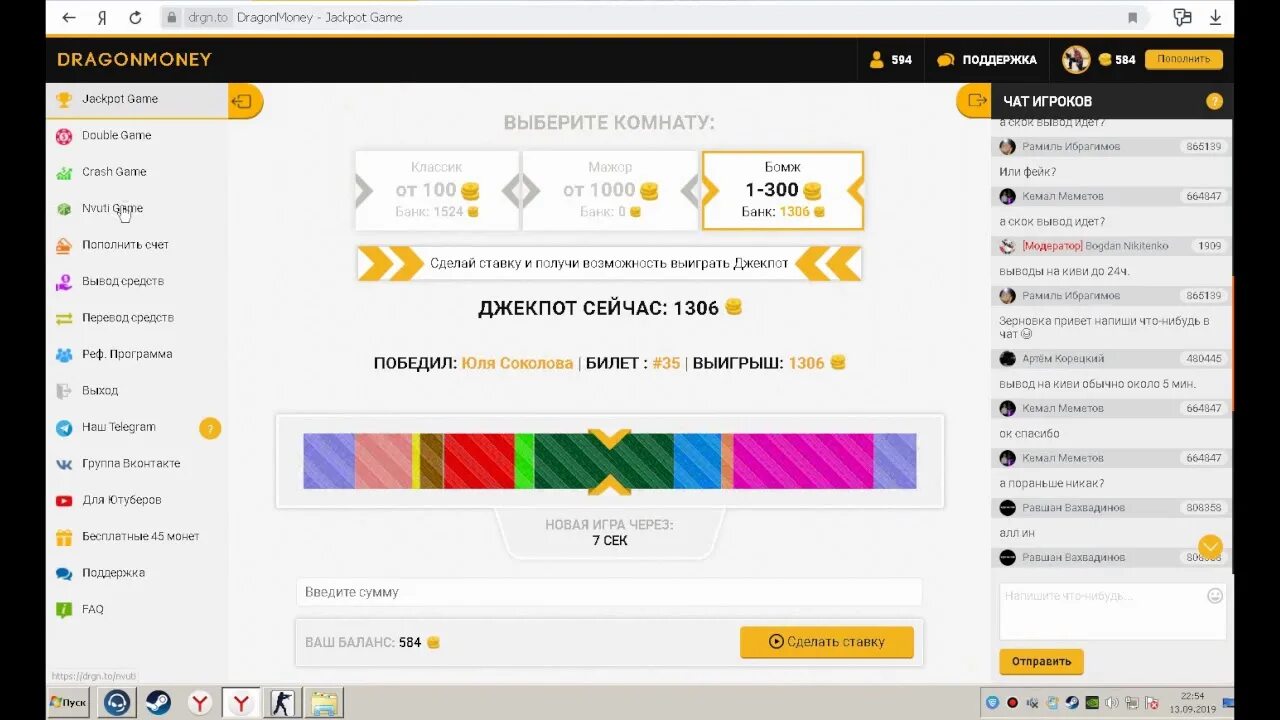The width and height of the screenshot is (1280, 720).
Task: Click chat user Артём Корецкий
Action: tap(1063, 359)
